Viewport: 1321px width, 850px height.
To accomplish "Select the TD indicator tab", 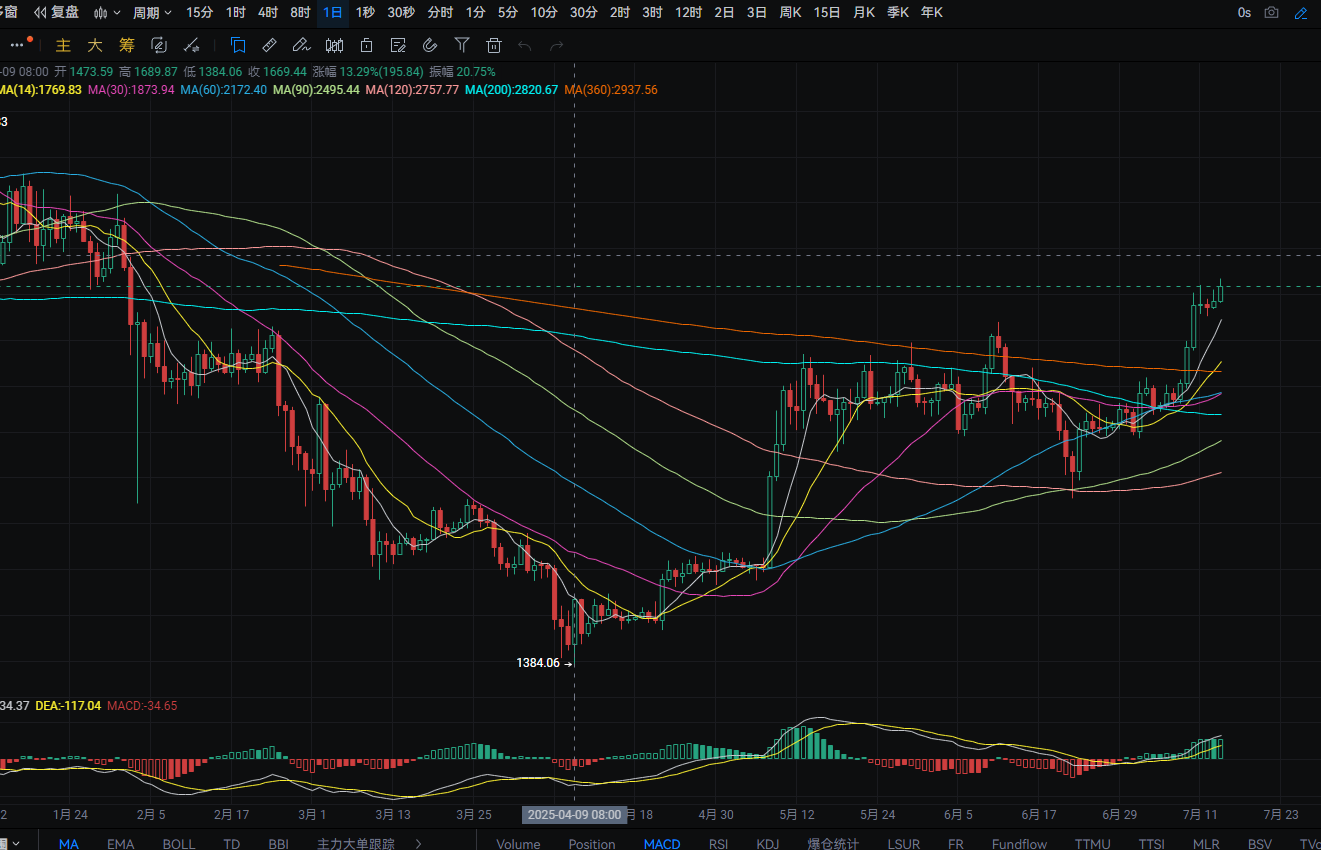I will [232, 844].
